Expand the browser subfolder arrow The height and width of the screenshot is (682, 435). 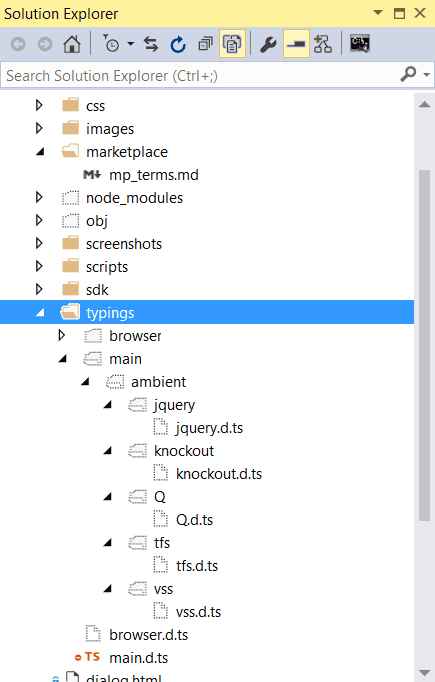point(62,335)
